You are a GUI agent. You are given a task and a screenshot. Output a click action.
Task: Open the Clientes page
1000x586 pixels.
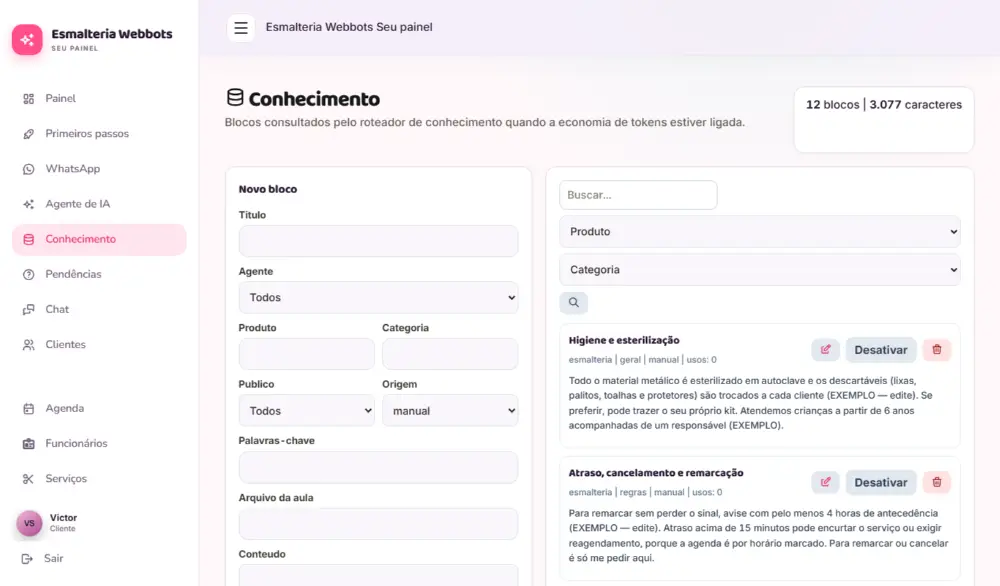[x=99, y=344]
